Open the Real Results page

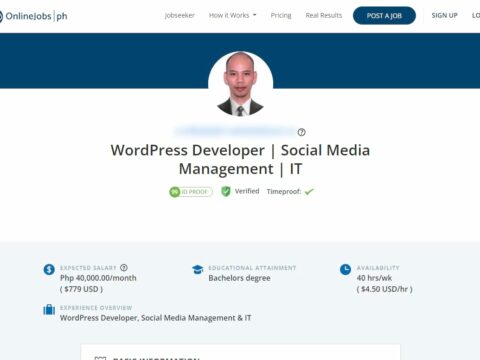[324, 15]
